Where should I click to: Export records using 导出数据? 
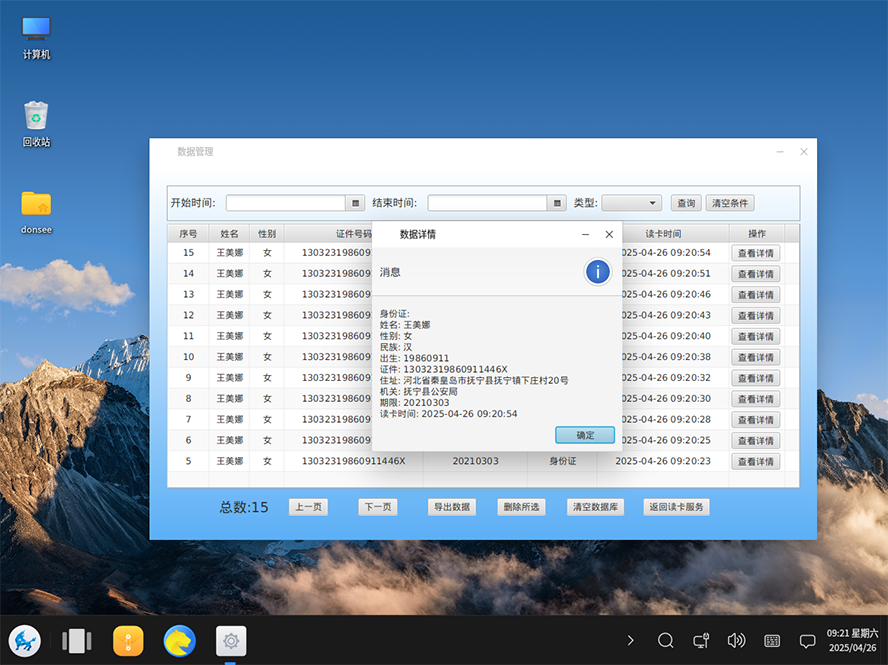coord(451,507)
